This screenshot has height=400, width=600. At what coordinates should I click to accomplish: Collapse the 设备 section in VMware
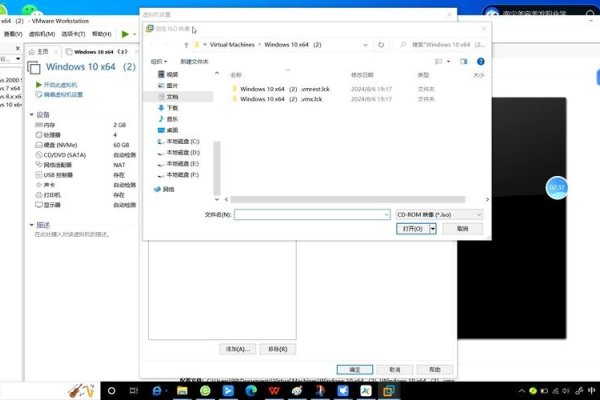(x=32, y=114)
